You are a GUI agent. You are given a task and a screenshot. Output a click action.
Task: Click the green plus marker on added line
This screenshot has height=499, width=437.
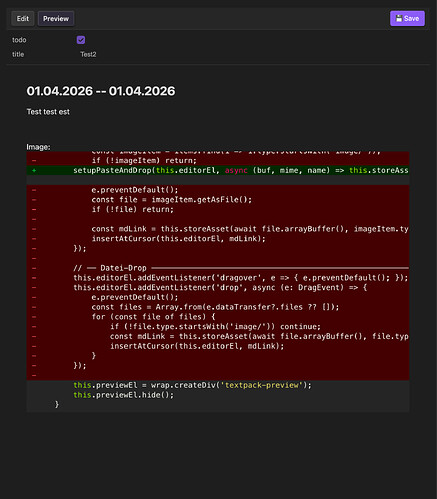pos(34,170)
